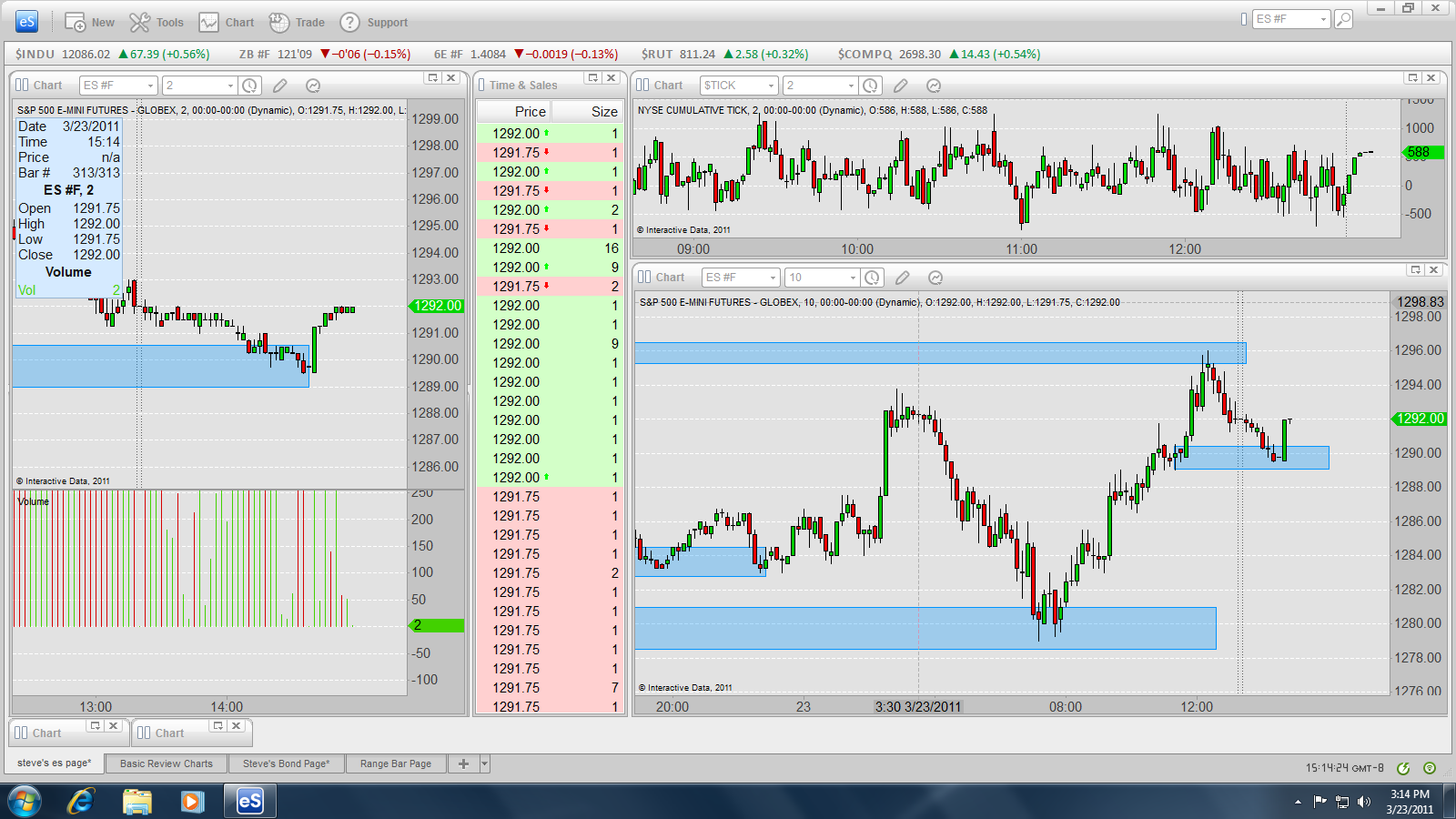Click the Size column header in Time & Sales
This screenshot has height=819, width=1456.
[x=588, y=111]
